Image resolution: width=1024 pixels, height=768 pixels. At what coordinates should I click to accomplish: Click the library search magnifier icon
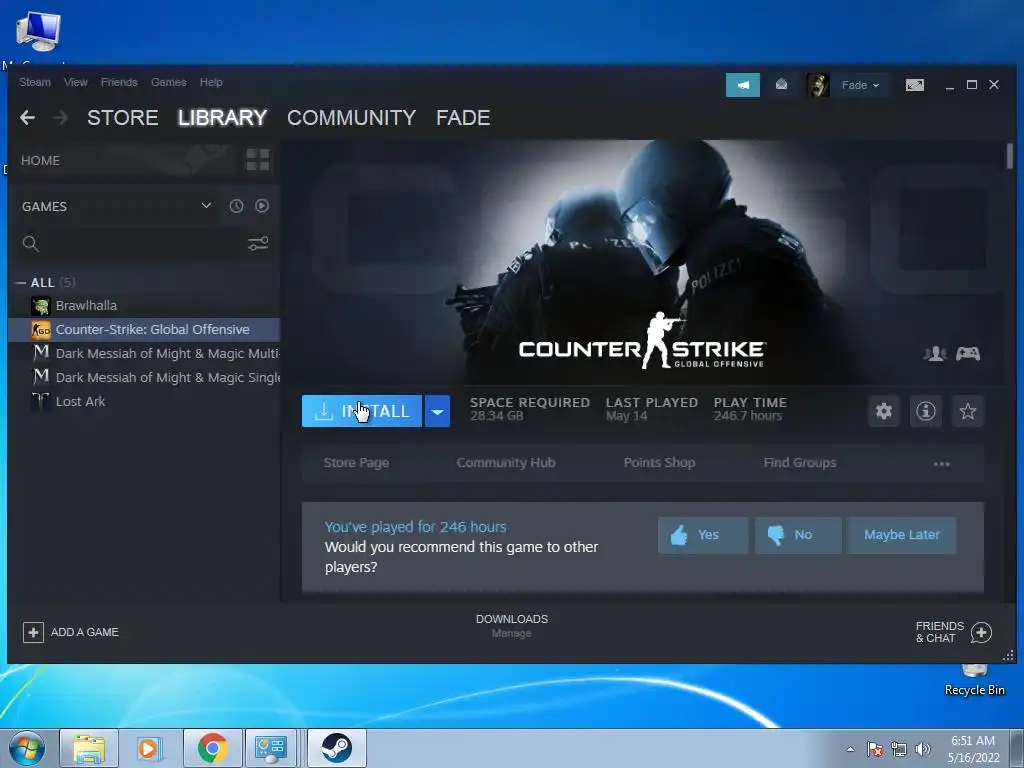pyautogui.click(x=31, y=244)
